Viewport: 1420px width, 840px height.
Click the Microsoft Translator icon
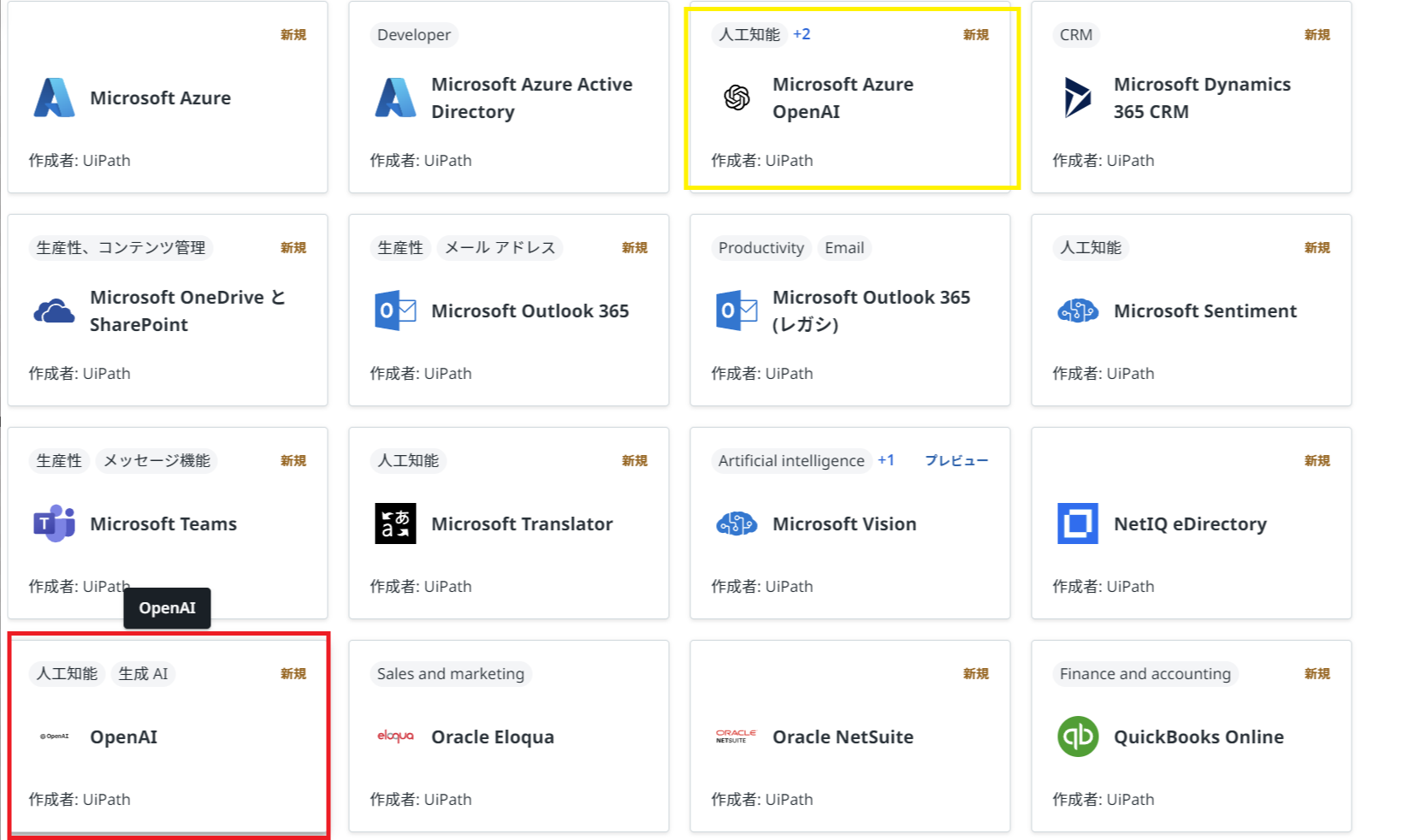click(x=395, y=524)
